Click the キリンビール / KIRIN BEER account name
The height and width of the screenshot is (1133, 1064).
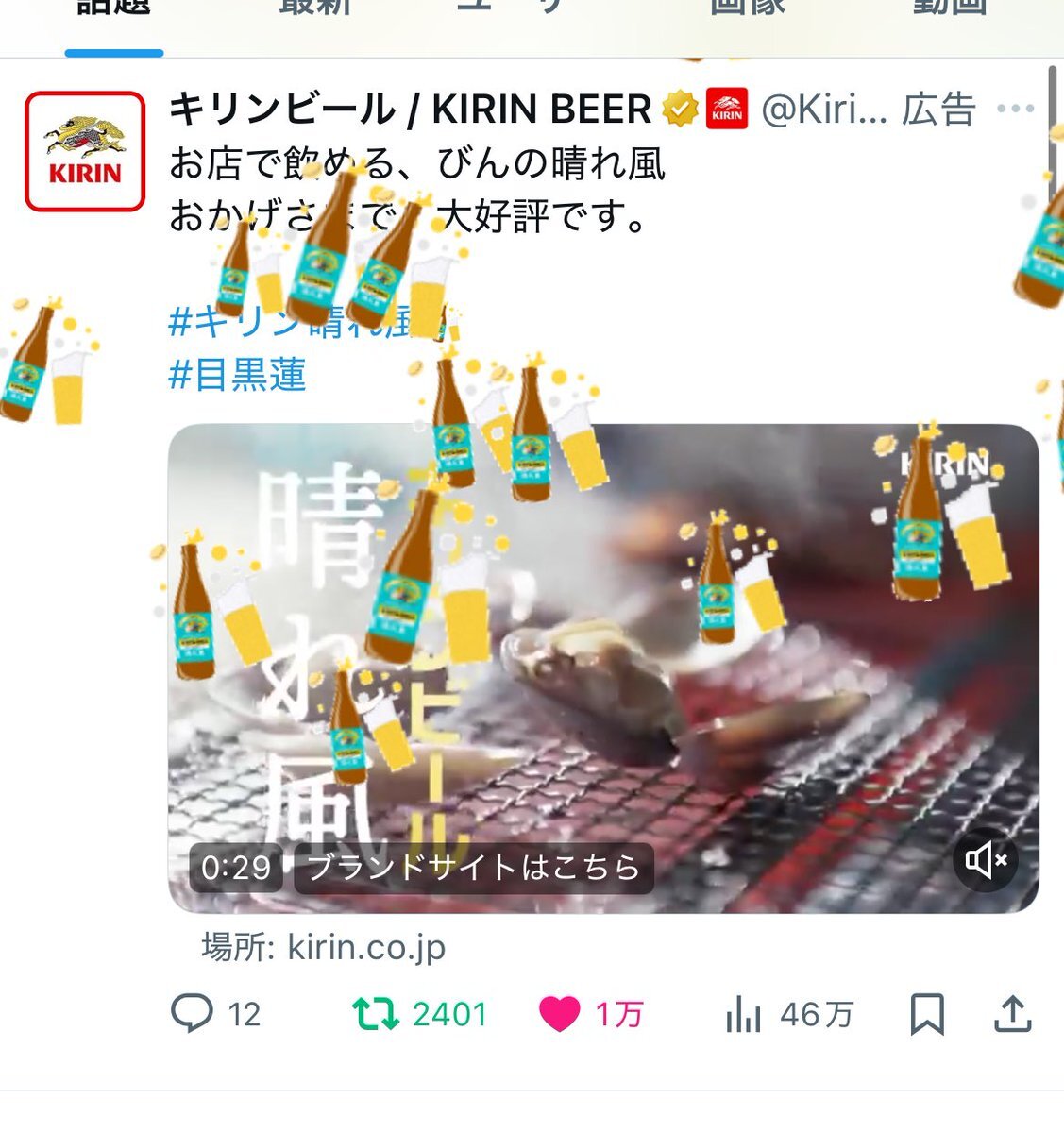[x=411, y=110]
